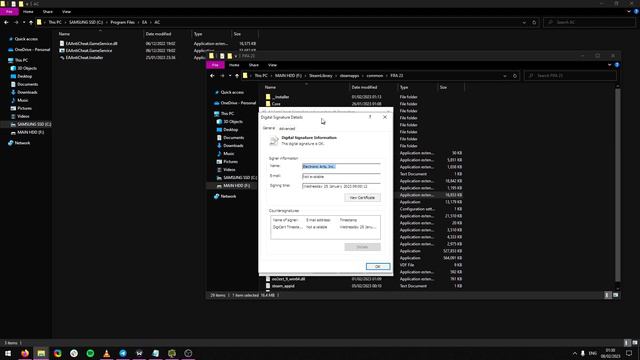This screenshot has width=640, height=360.
Task: Open Quick access in AC window sidebar
Action: tap(26, 39)
